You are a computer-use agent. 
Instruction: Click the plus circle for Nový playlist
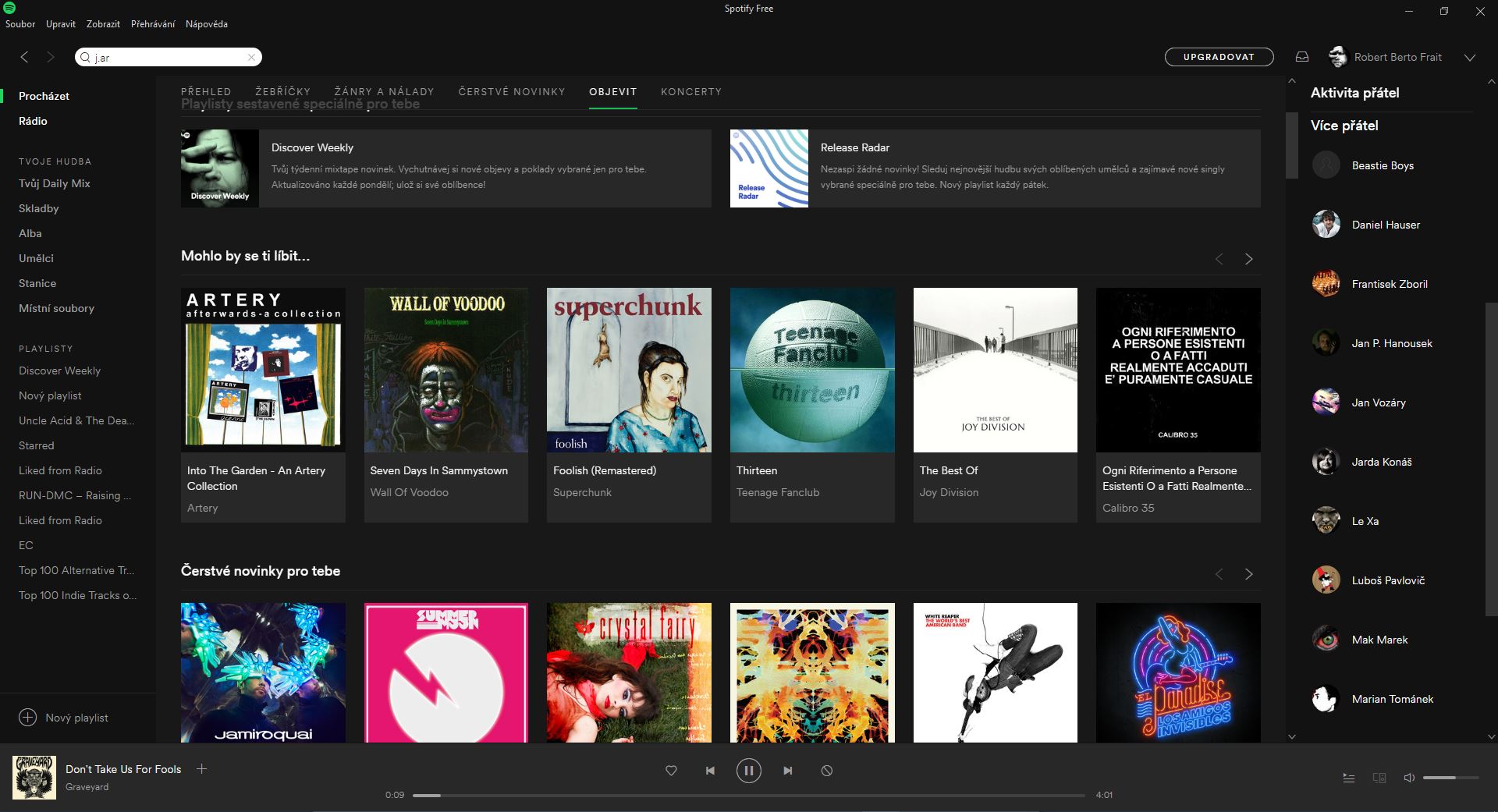(28, 718)
